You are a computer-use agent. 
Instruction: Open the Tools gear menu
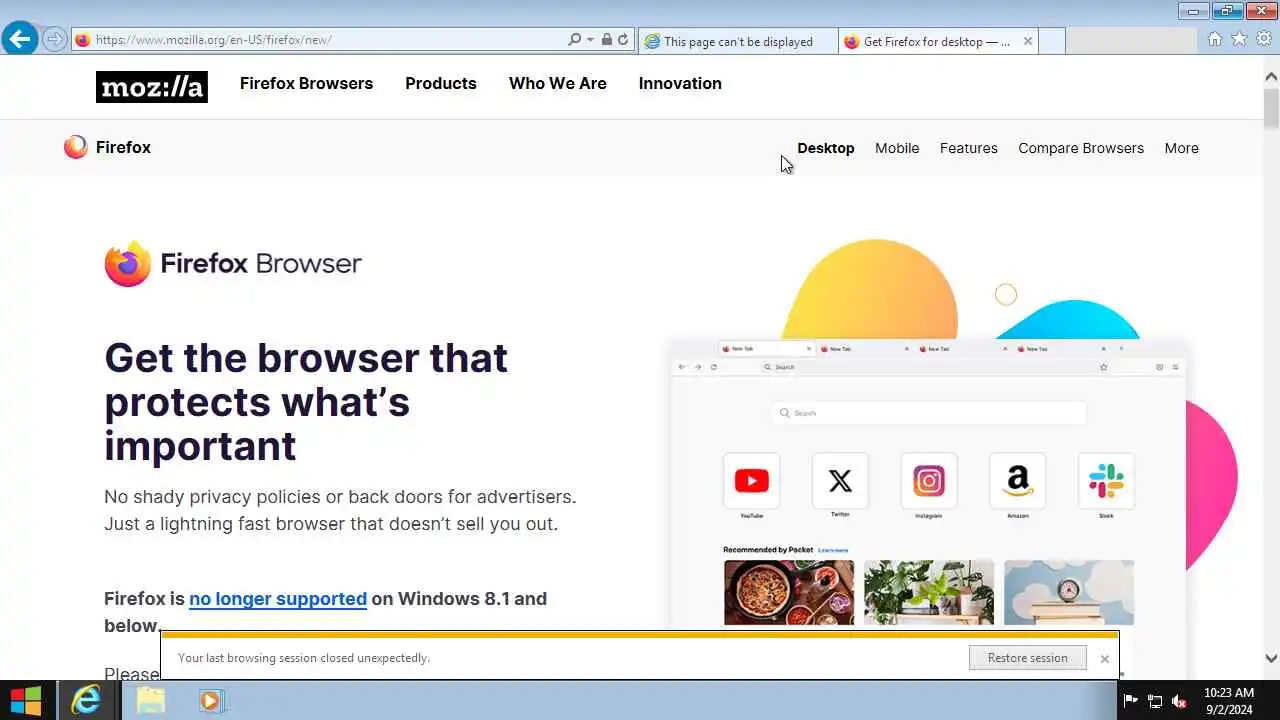[x=1264, y=39]
